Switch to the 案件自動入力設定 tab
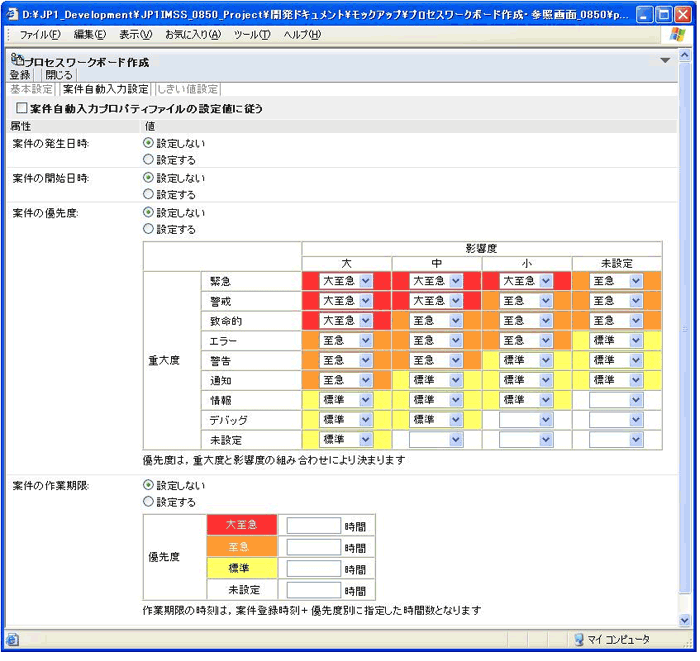 click(x=106, y=90)
